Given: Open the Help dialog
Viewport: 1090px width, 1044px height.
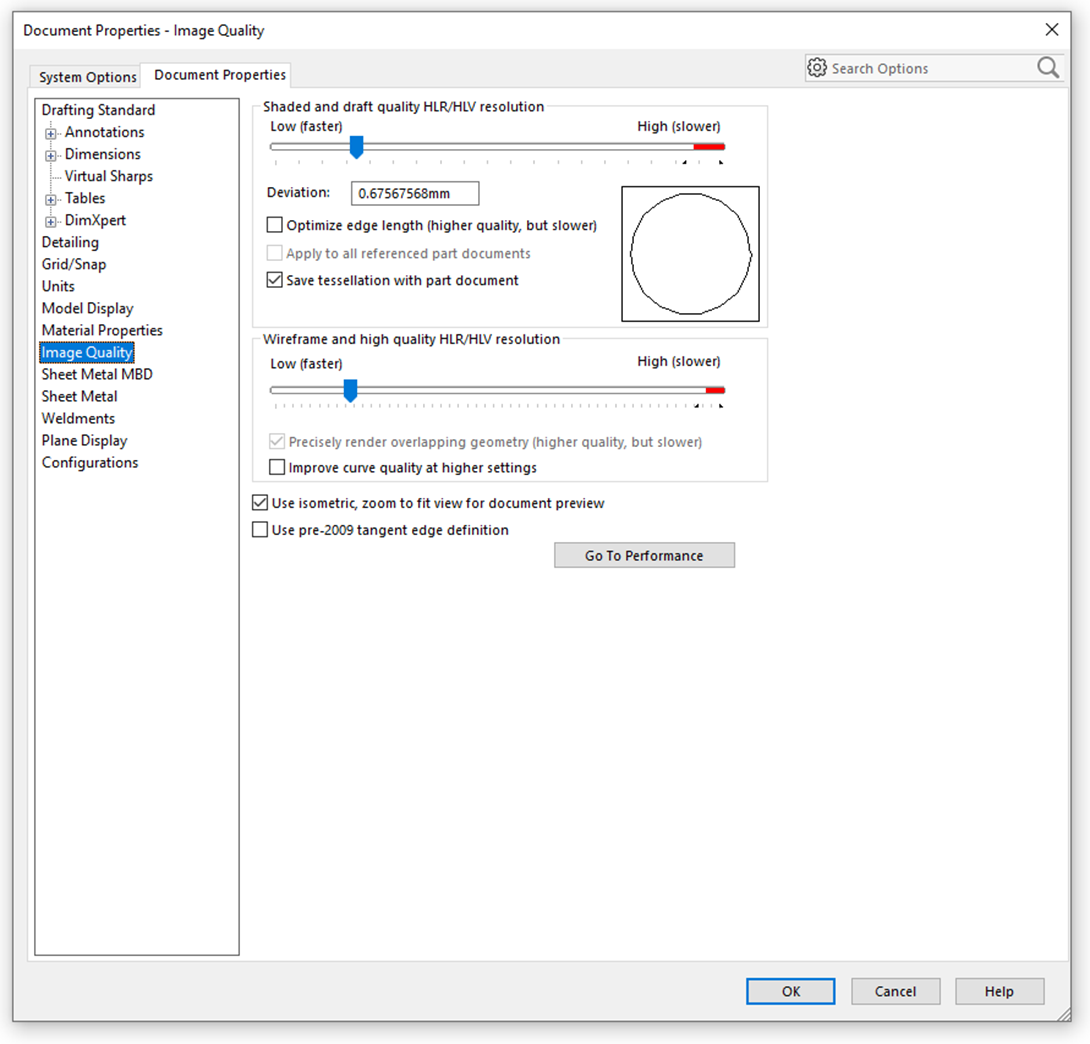Looking at the screenshot, I should click(x=999, y=991).
